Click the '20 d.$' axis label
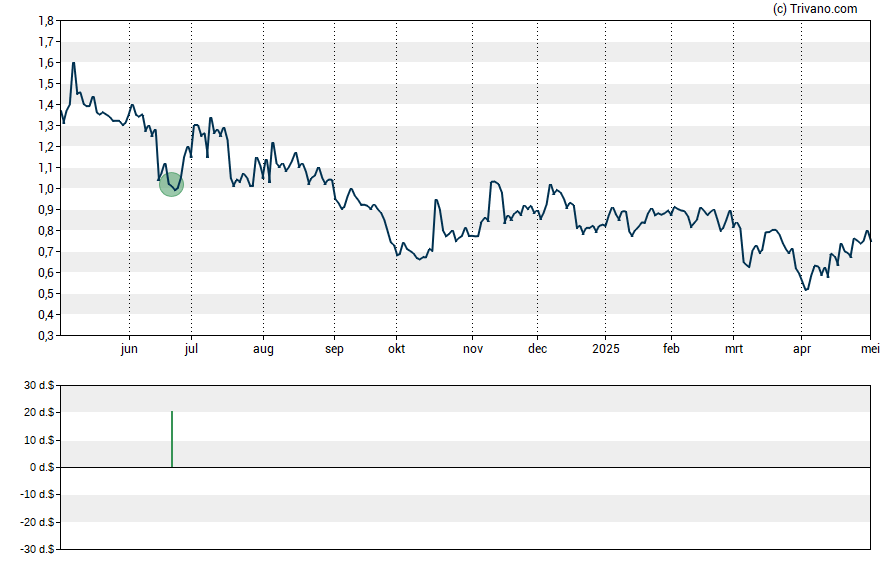The width and height of the screenshot is (888, 565). click(x=39, y=413)
